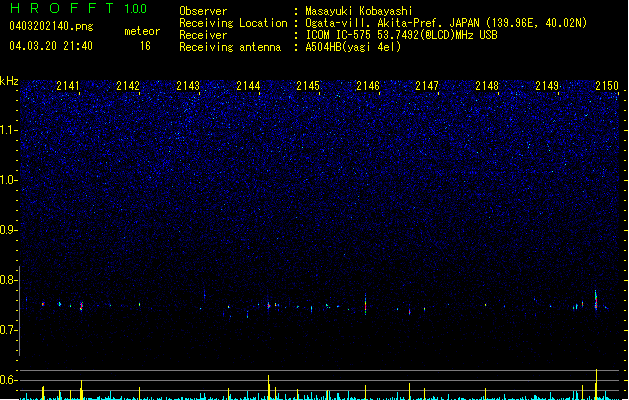Click the red meteor echo at 2146
Viewport: 629px width, 400px height.
click(x=365, y=305)
